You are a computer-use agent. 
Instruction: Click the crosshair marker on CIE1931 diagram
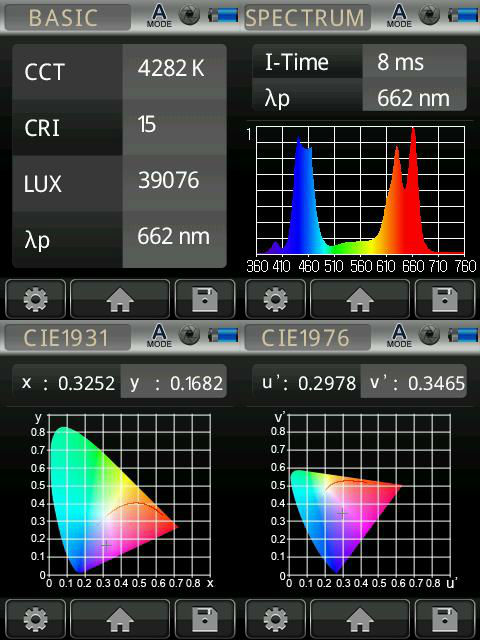coord(106,544)
